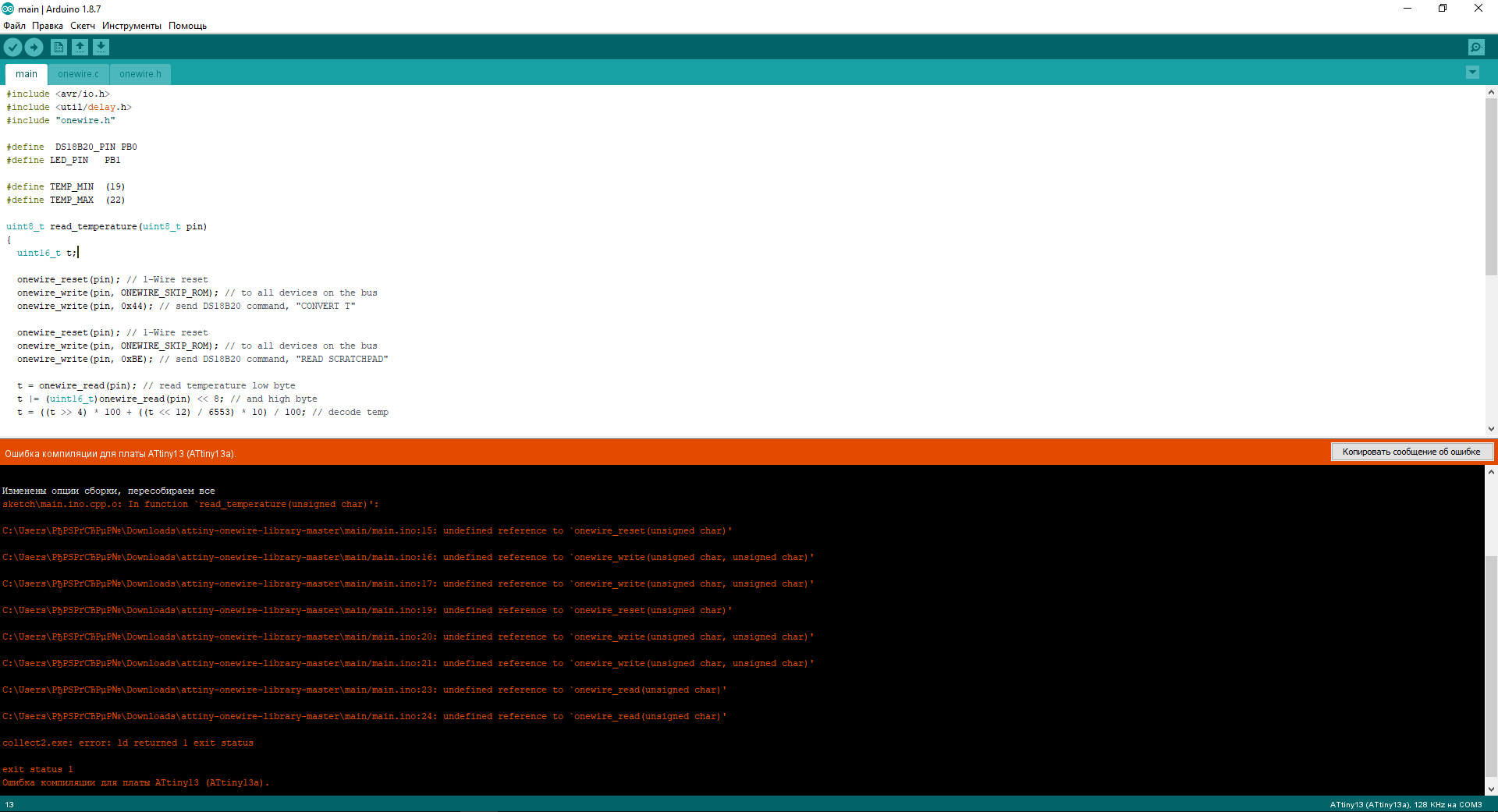Open a sketch using the up-arrow icon
The width and height of the screenshot is (1498, 812).
(80, 48)
